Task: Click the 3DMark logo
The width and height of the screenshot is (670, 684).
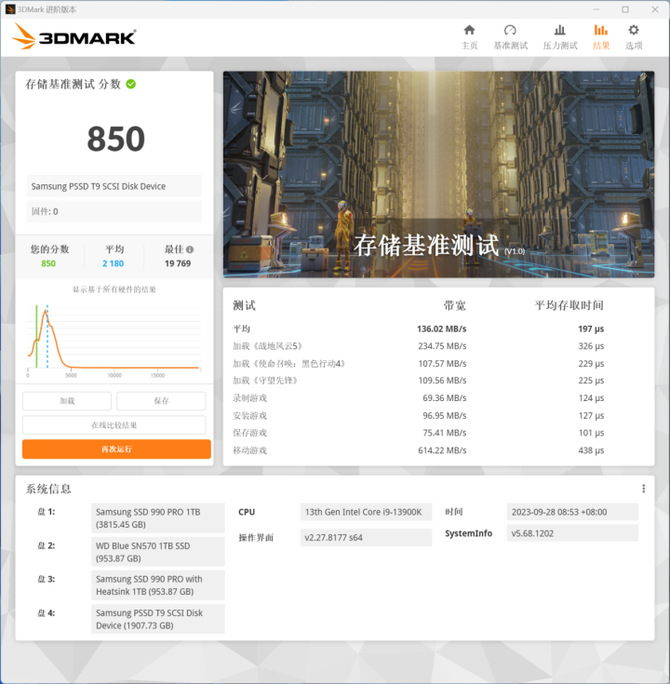Action: 74,36
